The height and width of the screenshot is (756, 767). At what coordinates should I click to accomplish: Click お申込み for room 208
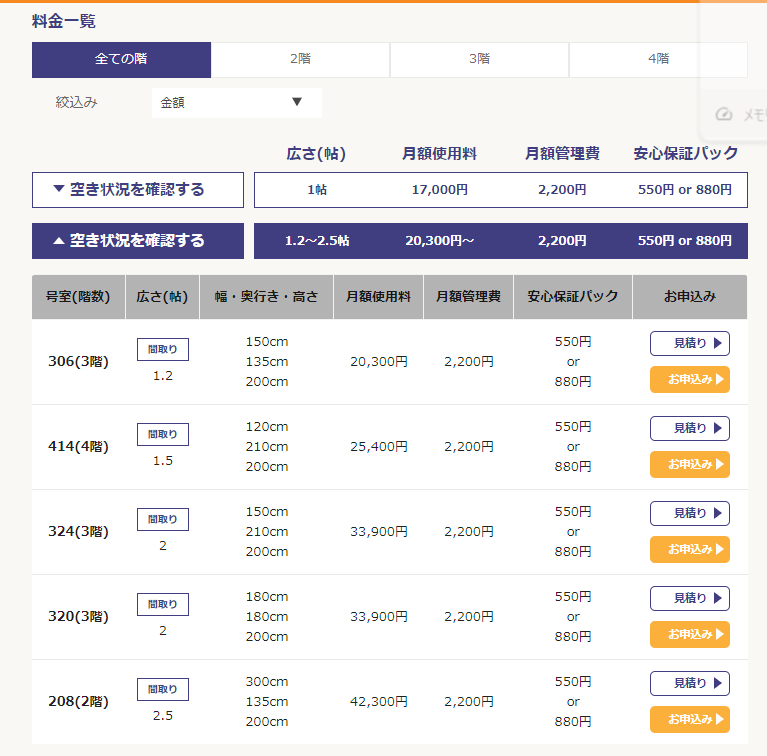click(x=690, y=720)
